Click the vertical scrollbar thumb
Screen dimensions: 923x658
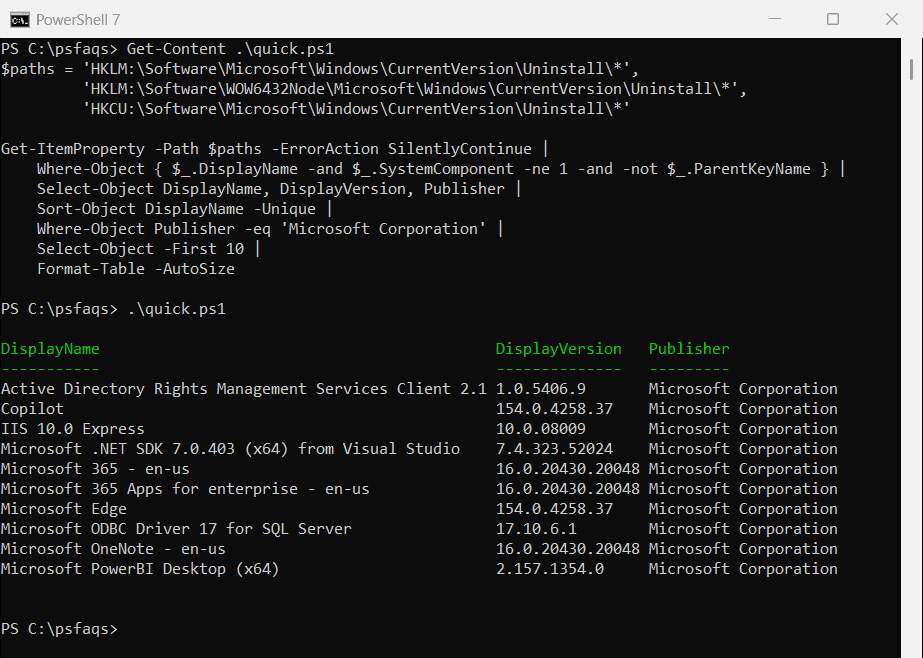tap(911, 69)
